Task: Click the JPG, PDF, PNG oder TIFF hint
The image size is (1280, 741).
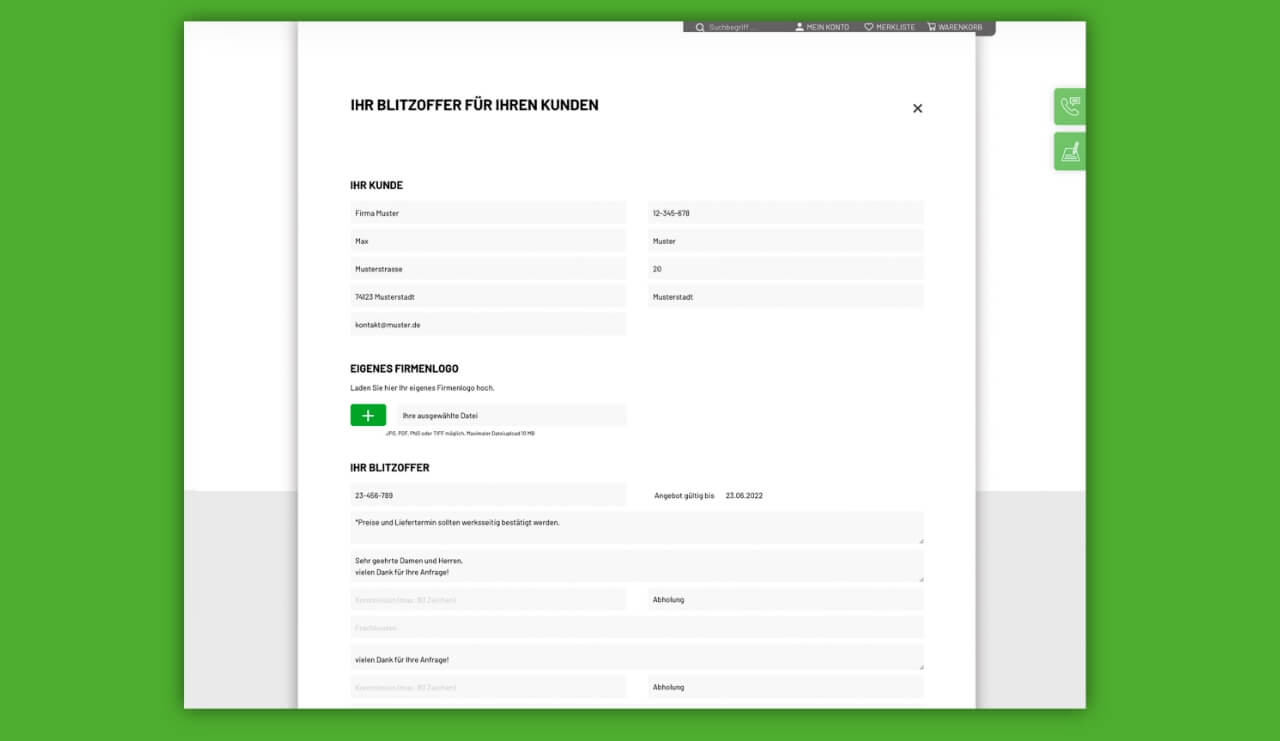Action: [x=460, y=434]
